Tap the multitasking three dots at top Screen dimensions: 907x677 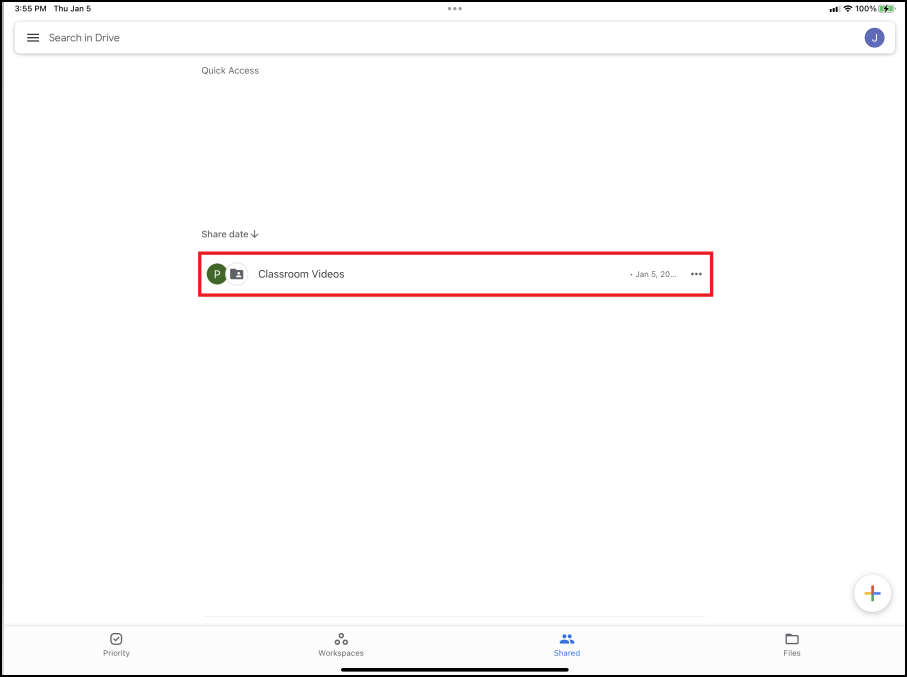pos(455,9)
